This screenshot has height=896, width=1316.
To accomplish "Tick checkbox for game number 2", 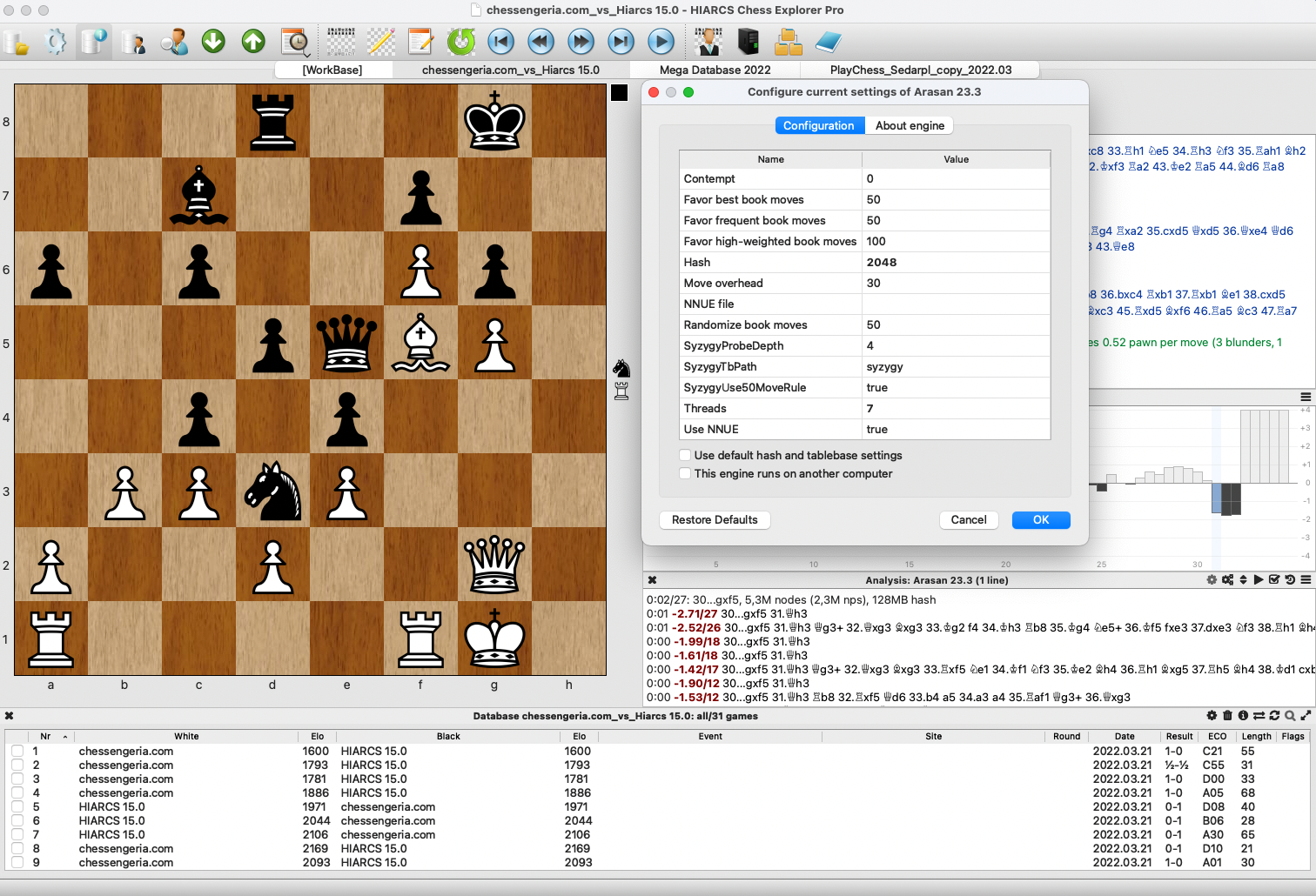I will [x=17, y=765].
